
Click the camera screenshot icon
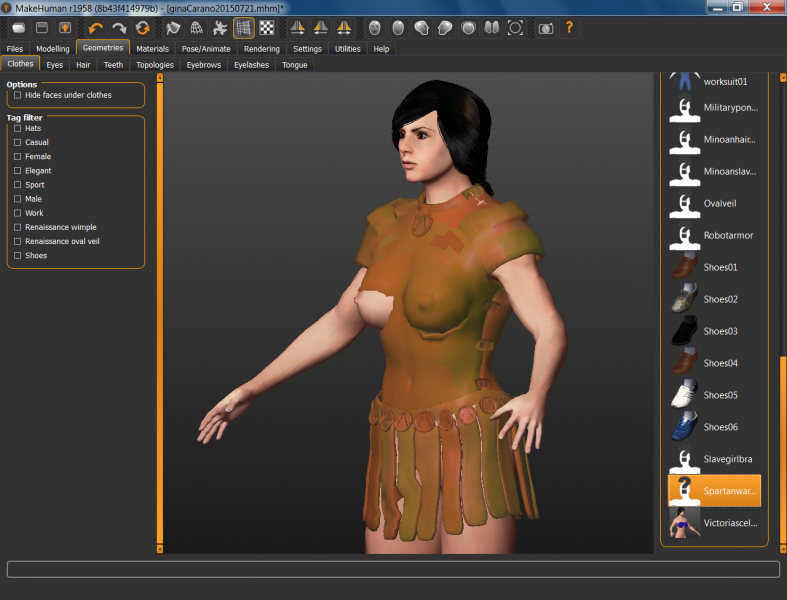point(545,28)
